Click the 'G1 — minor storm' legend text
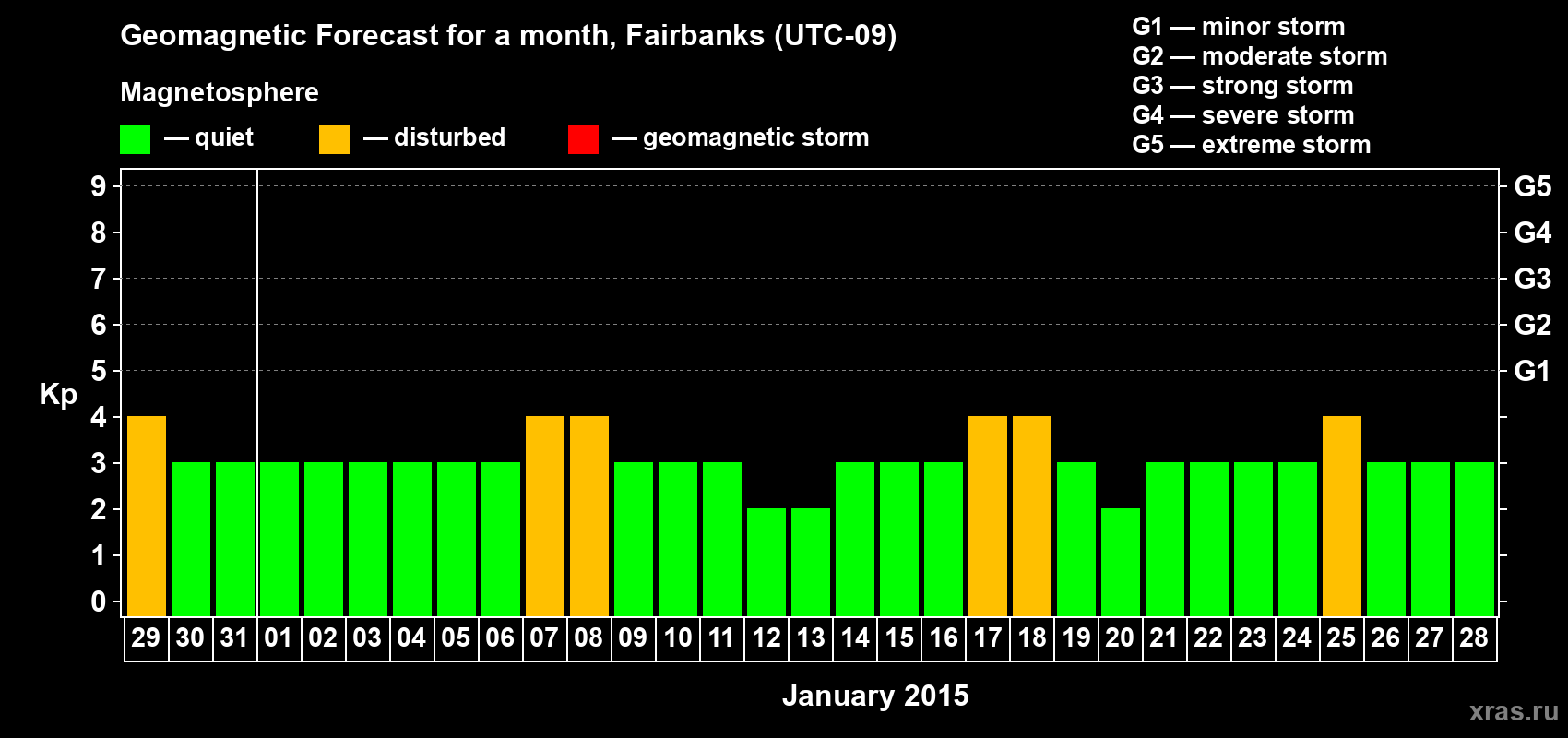The height and width of the screenshot is (738, 1568). pos(1239,27)
